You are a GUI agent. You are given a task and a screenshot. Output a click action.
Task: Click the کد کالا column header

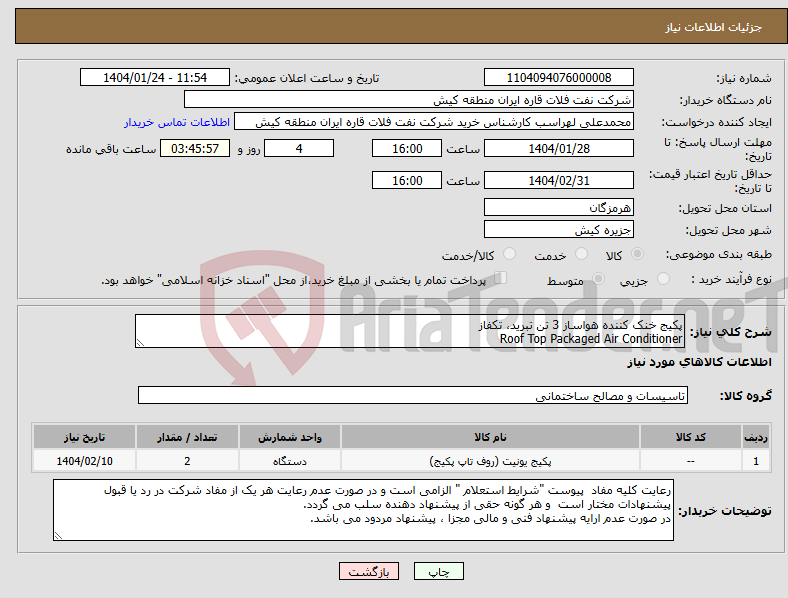tap(691, 437)
